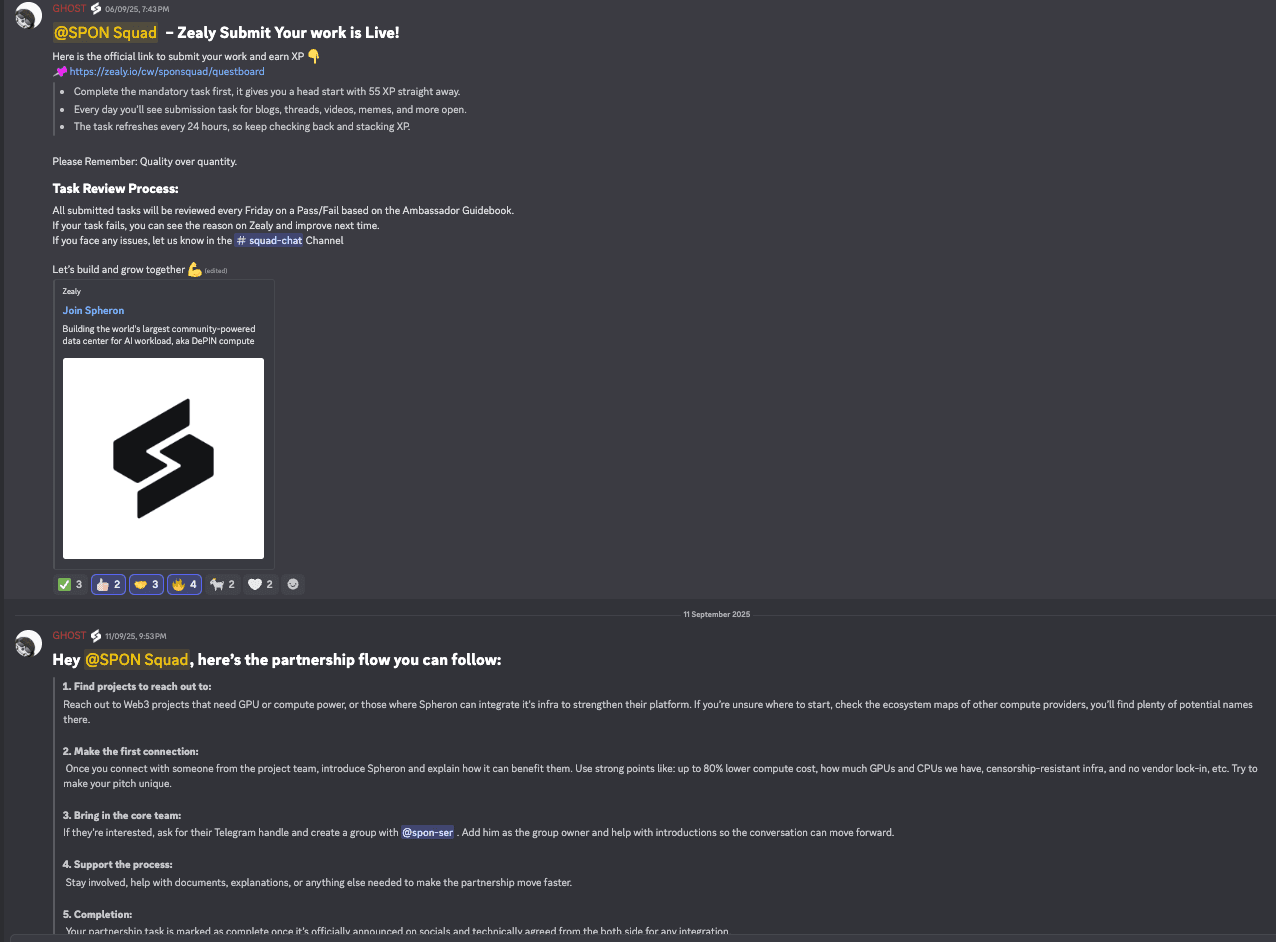Click the fire emoji reaction
This screenshot has width=1276, height=942.
[184, 584]
